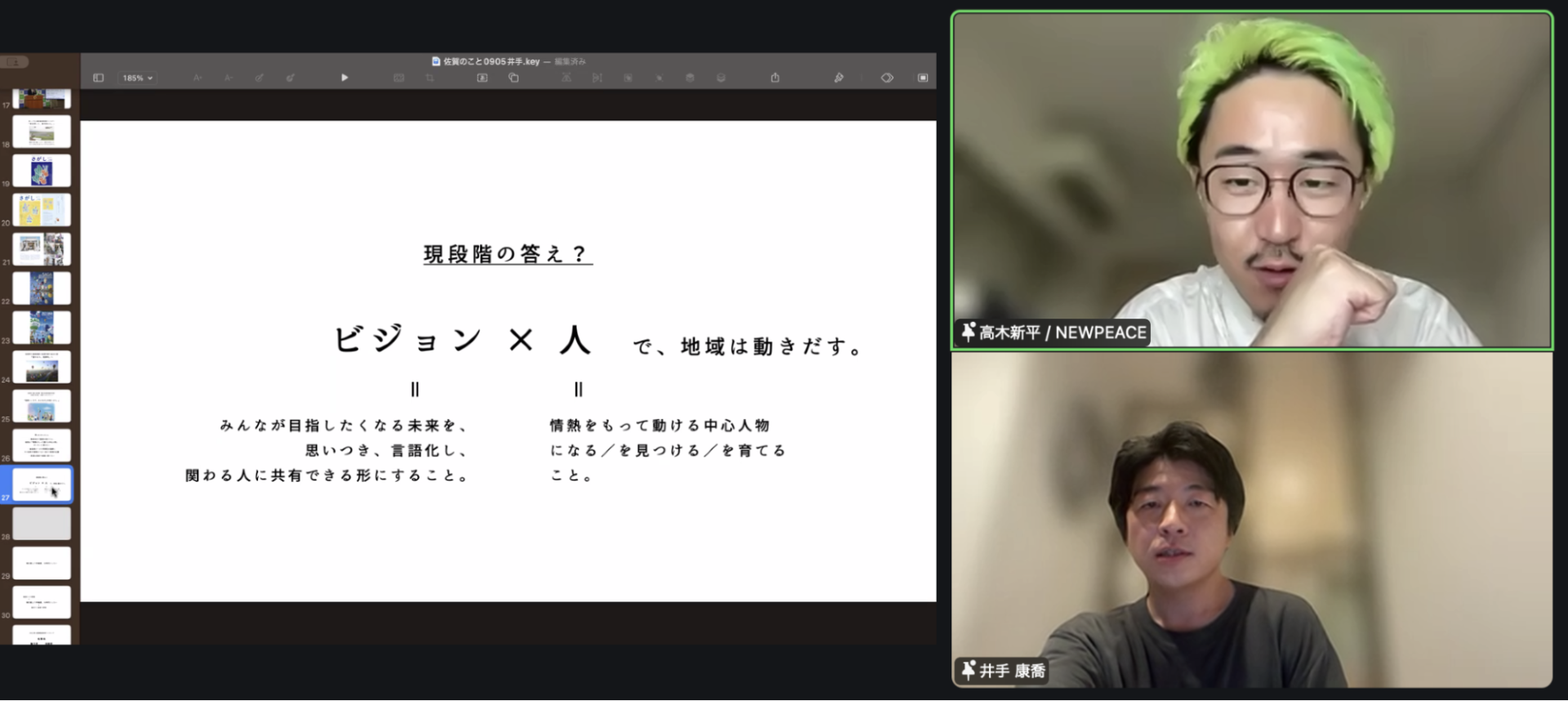Viewport: 1568px width, 701px height.
Task: Click the 高木新平 / NEWPEACE name label
Action: point(1062,333)
